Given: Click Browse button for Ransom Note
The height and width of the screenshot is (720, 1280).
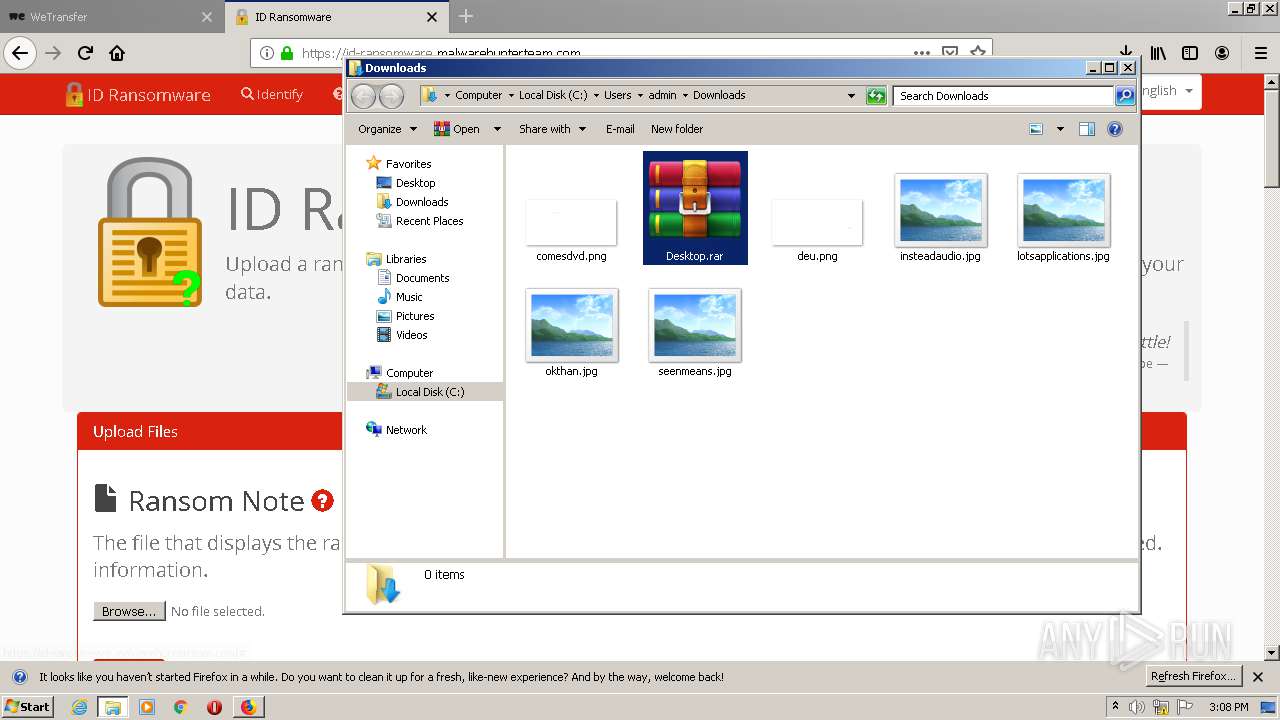Looking at the screenshot, I should click(129, 611).
